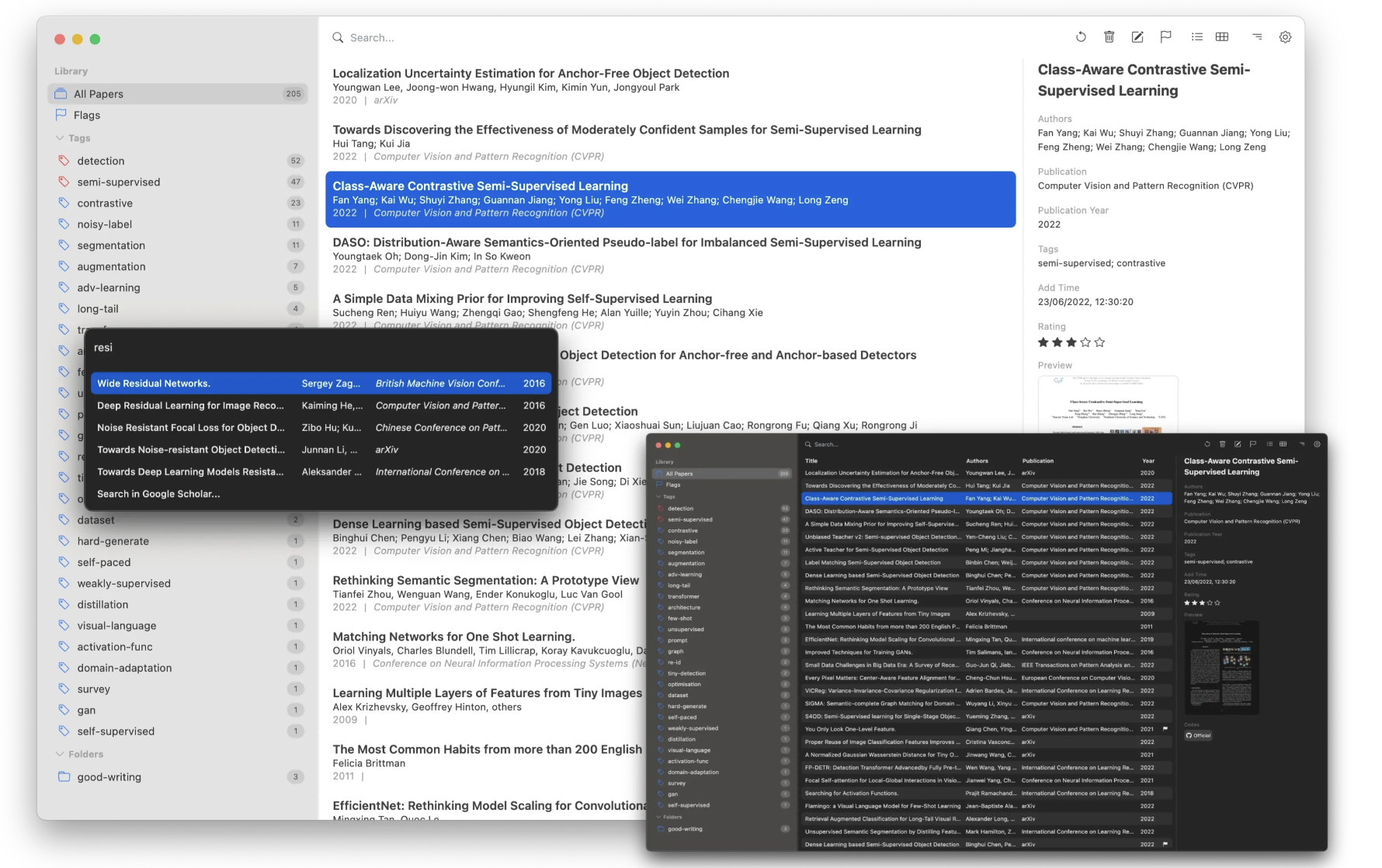The width and height of the screenshot is (1382, 868).
Task: Open sort options with the filter lines icon
Action: 1256,36
